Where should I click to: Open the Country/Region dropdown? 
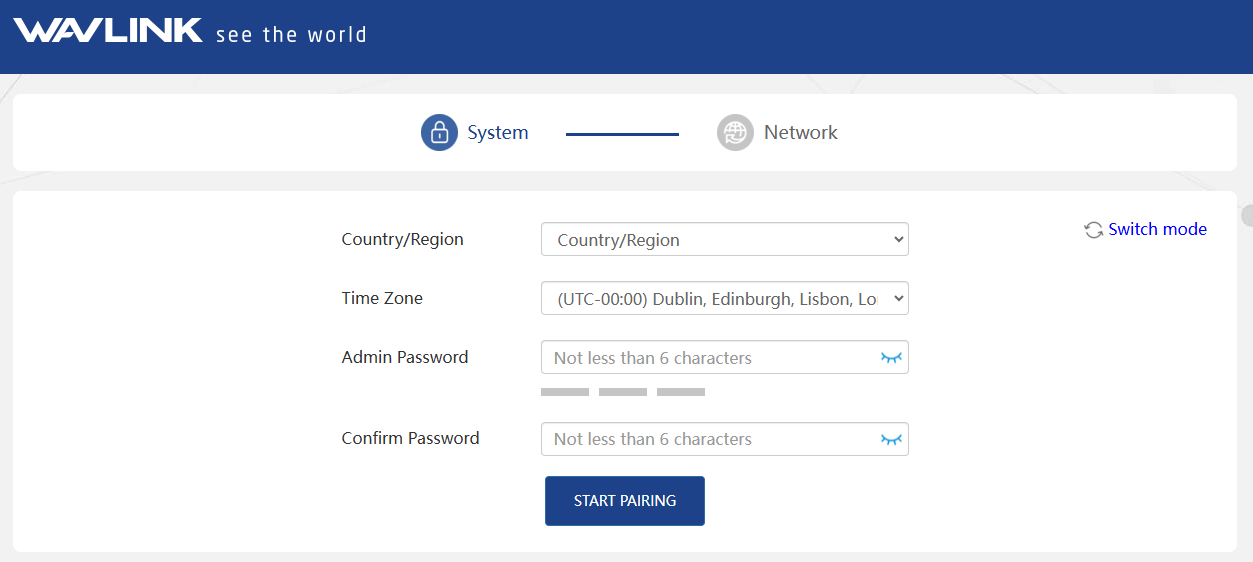pyautogui.click(x=724, y=240)
